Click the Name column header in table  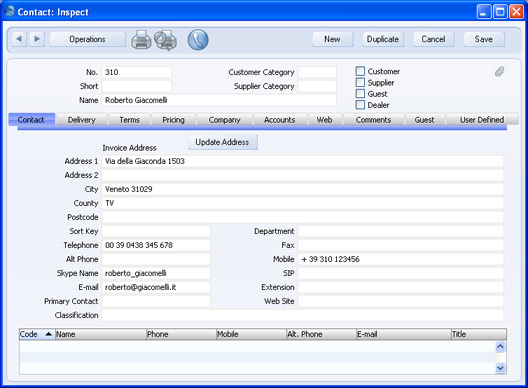100,334
